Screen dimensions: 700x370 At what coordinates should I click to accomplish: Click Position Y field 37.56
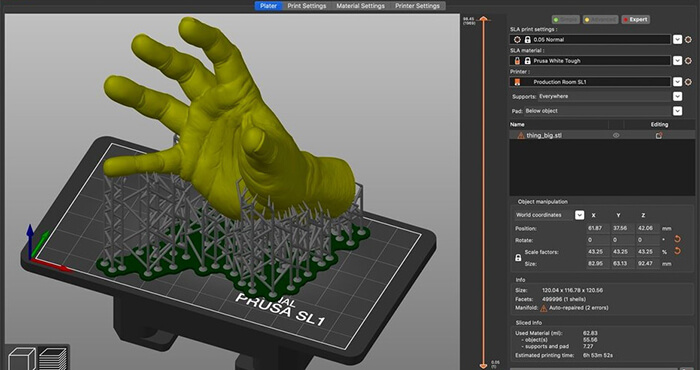[x=623, y=228]
